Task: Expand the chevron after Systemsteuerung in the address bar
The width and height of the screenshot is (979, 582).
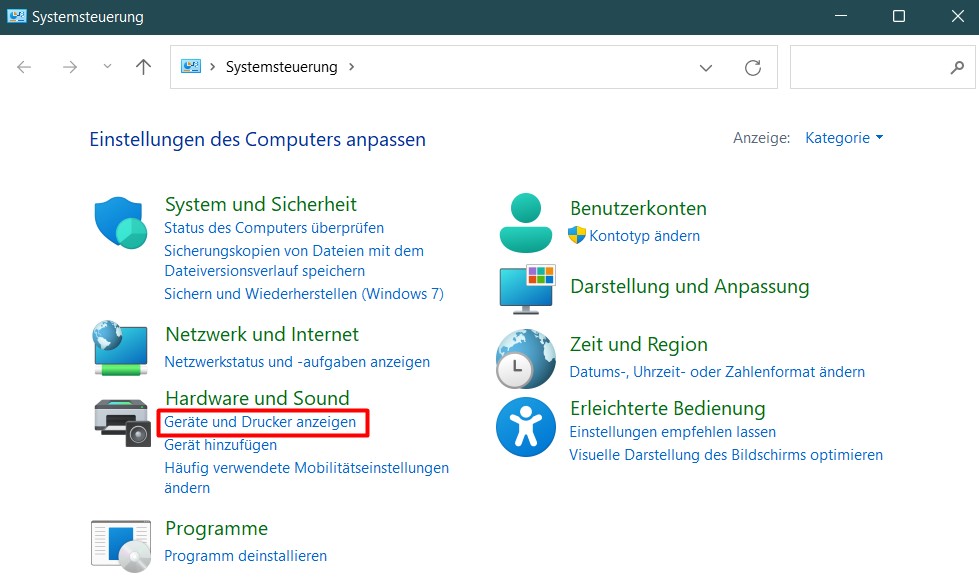Action: tap(352, 66)
